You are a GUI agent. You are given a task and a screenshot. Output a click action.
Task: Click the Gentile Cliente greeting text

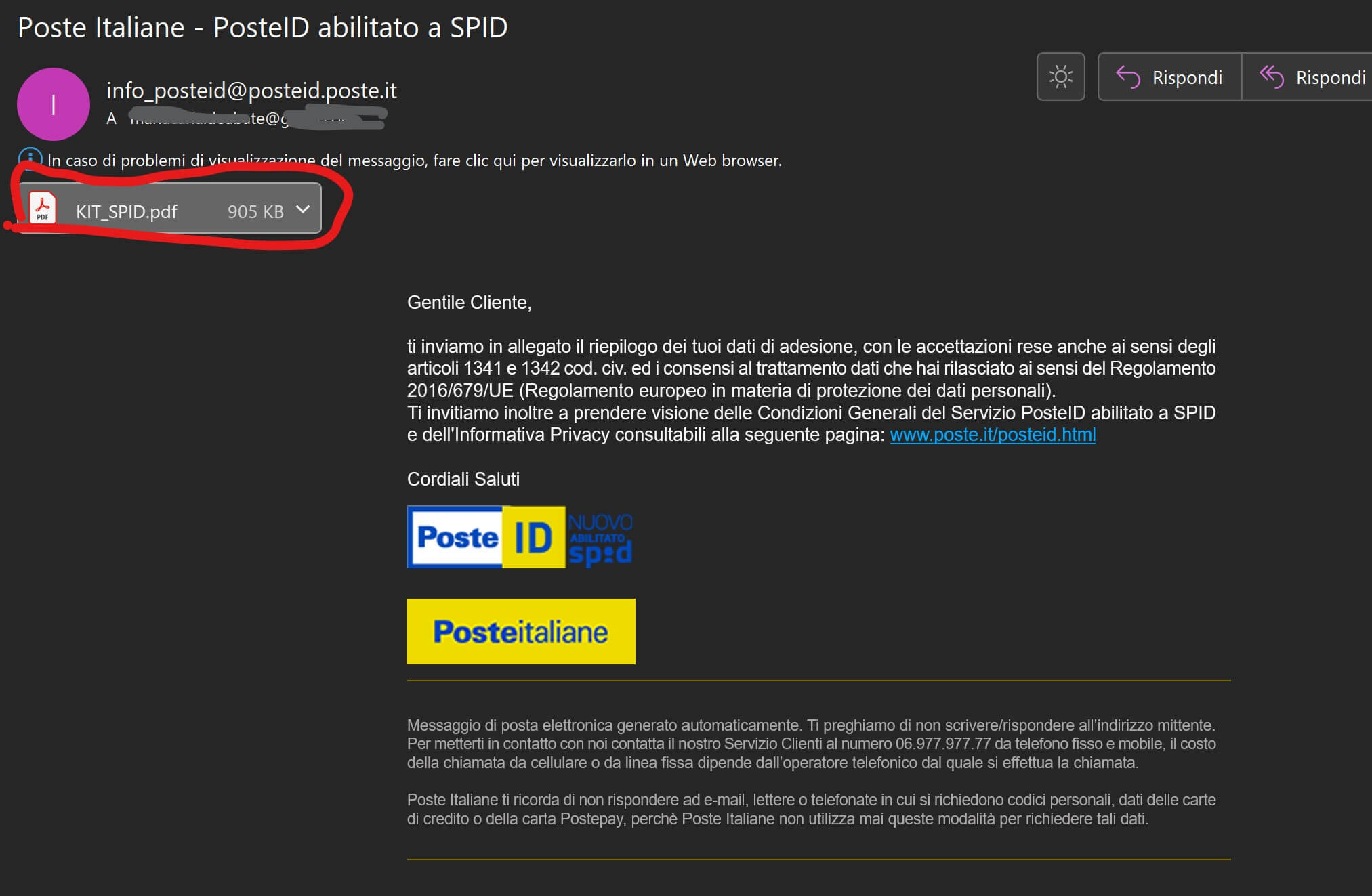(469, 303)
